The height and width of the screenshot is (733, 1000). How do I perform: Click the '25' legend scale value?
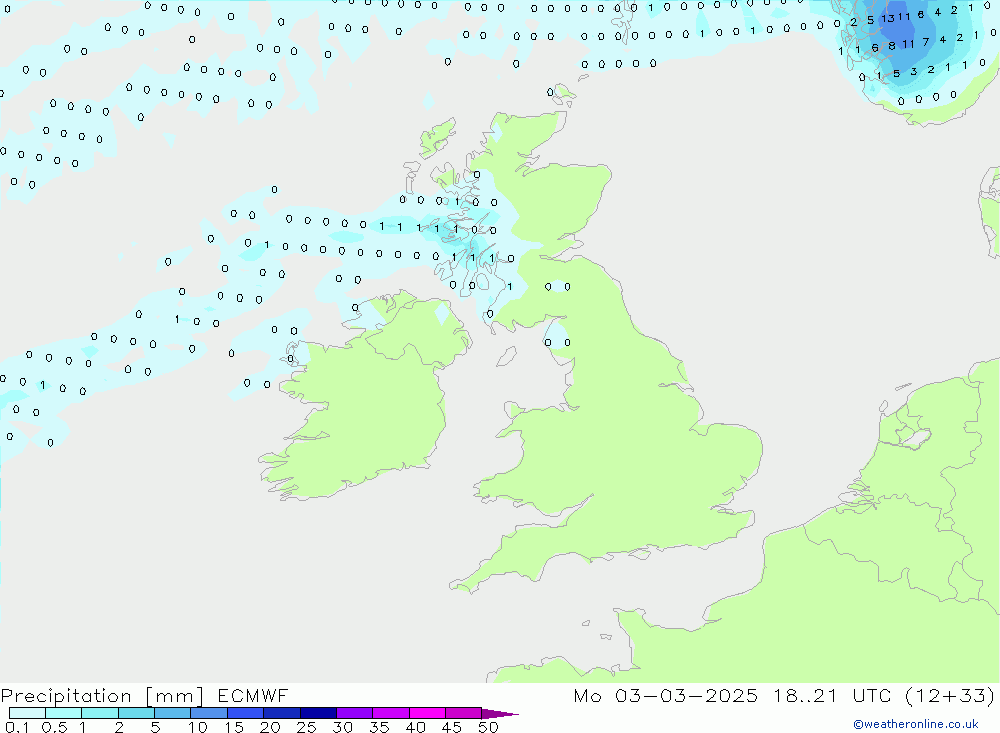click(306, 727)
